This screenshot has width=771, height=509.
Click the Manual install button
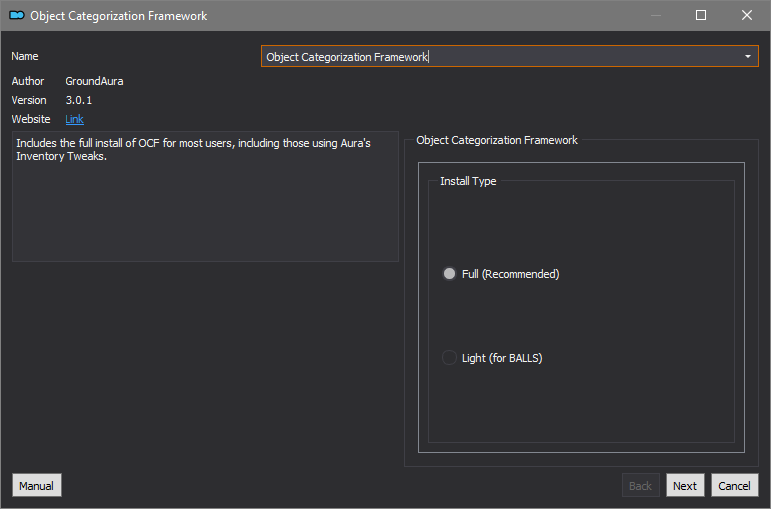pyautogui.click(x=37, y=485)
